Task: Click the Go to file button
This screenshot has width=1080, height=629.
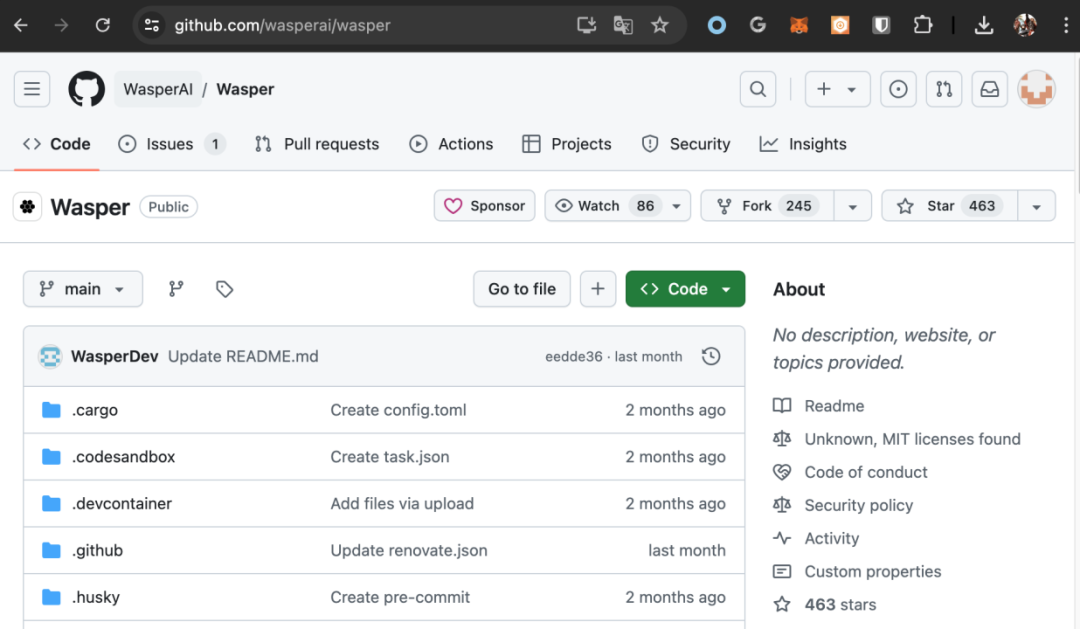Action: click(521, 289)
